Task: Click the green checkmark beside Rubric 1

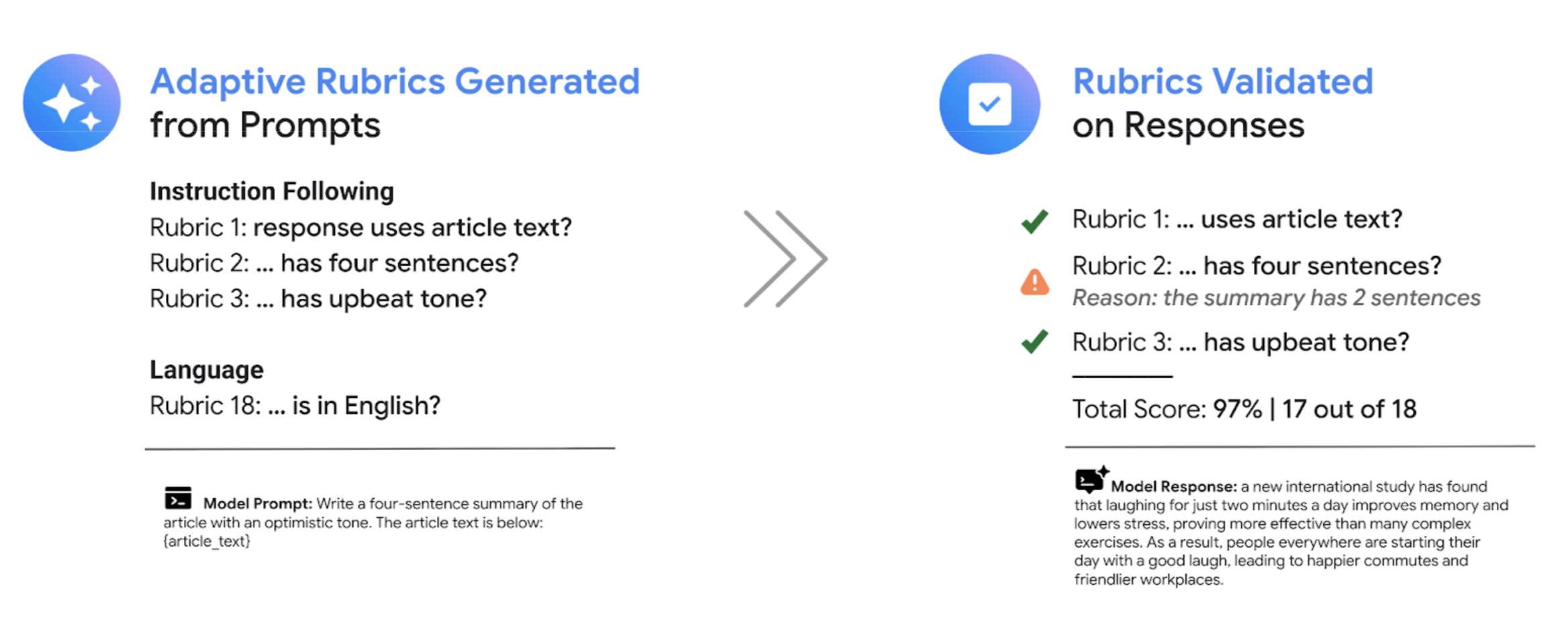Action: (x=1034, y=221)
